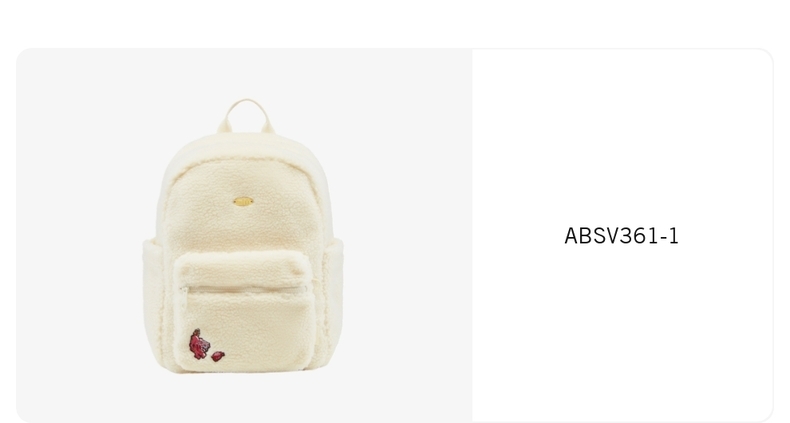Click the bottom edge of the backpack base
790x423 pixels.
(244, 371)
